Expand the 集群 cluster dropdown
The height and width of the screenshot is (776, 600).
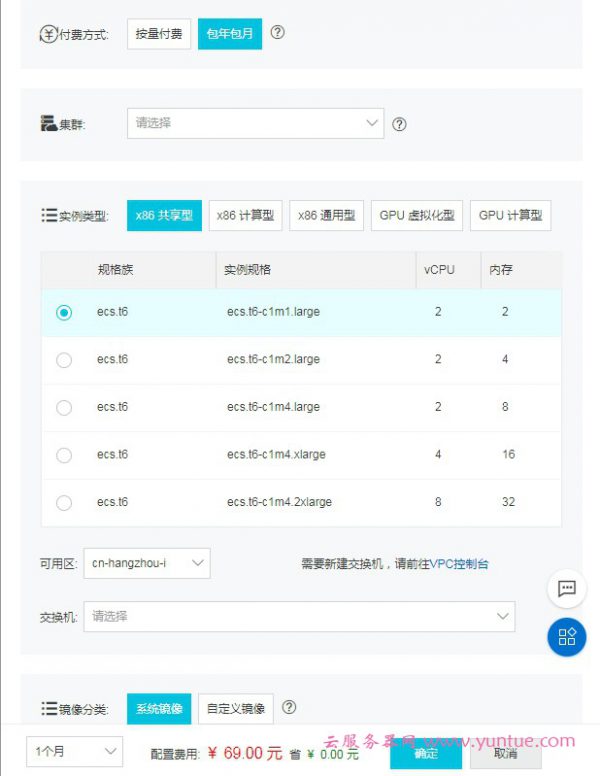pos(255,123)
